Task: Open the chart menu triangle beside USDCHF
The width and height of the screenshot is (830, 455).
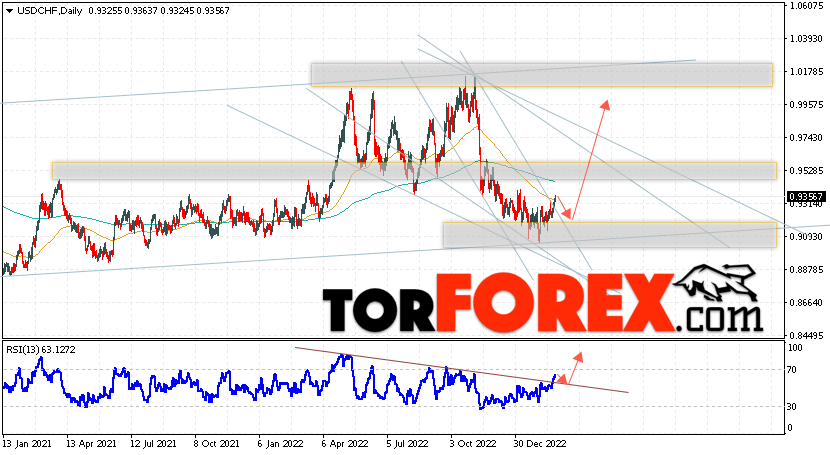Action: pyautogui.click(x=10, y=11)
